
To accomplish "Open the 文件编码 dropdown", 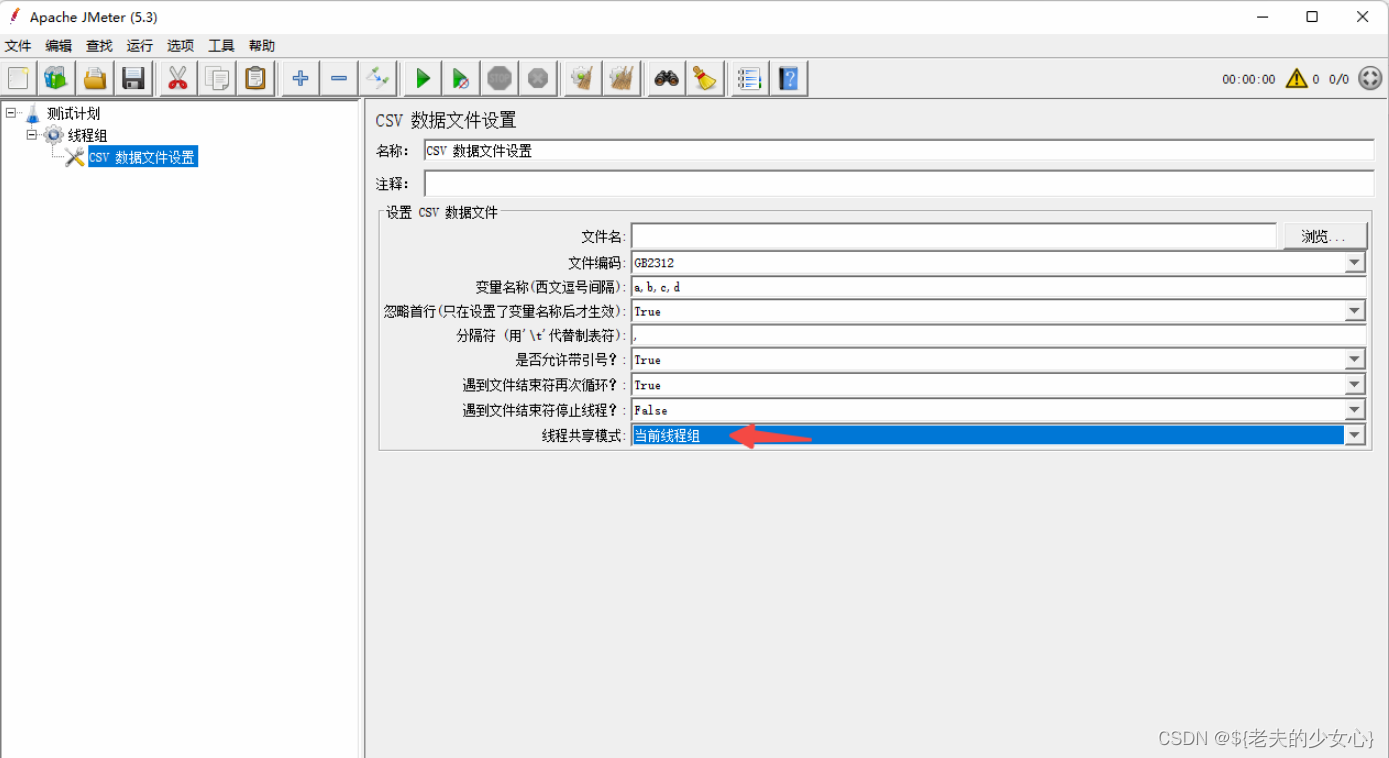I will (x=1355, y=263).
